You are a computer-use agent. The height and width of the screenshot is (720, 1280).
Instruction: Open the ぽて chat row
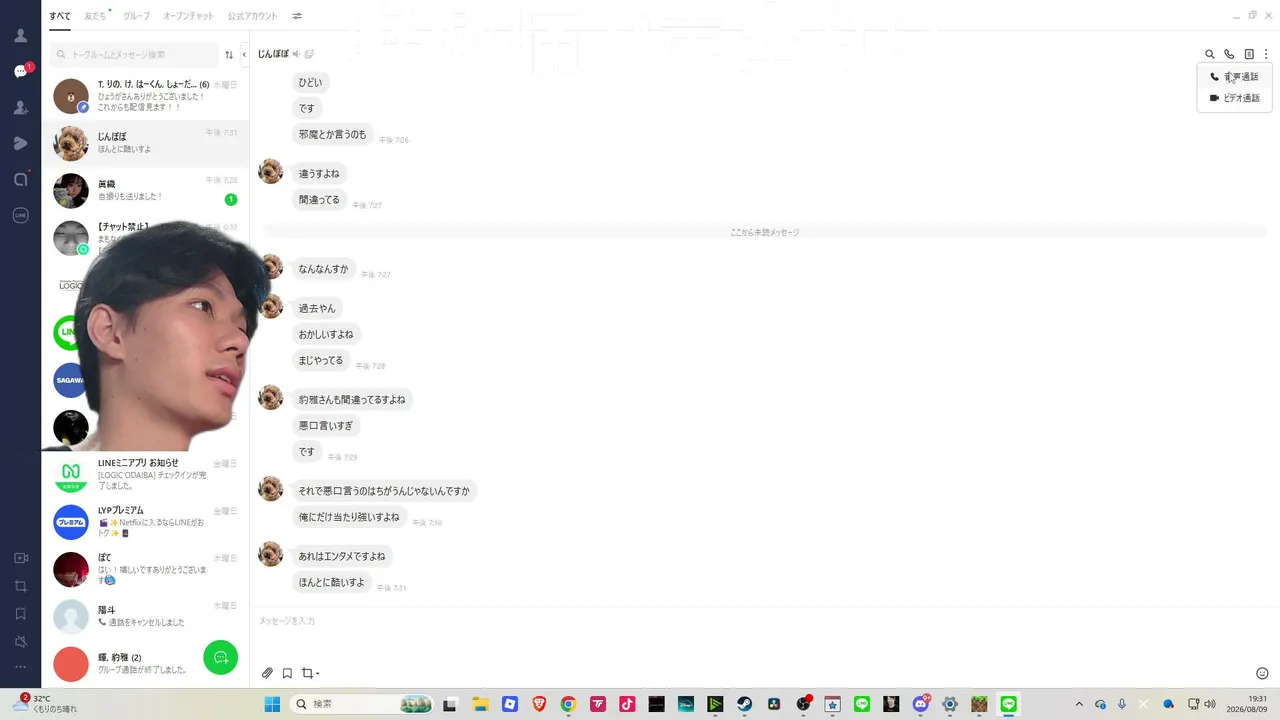click(145, 569)
